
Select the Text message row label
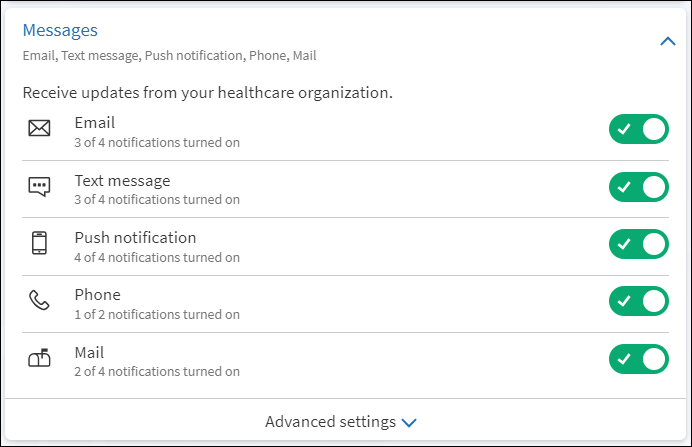tap(122, 180)
